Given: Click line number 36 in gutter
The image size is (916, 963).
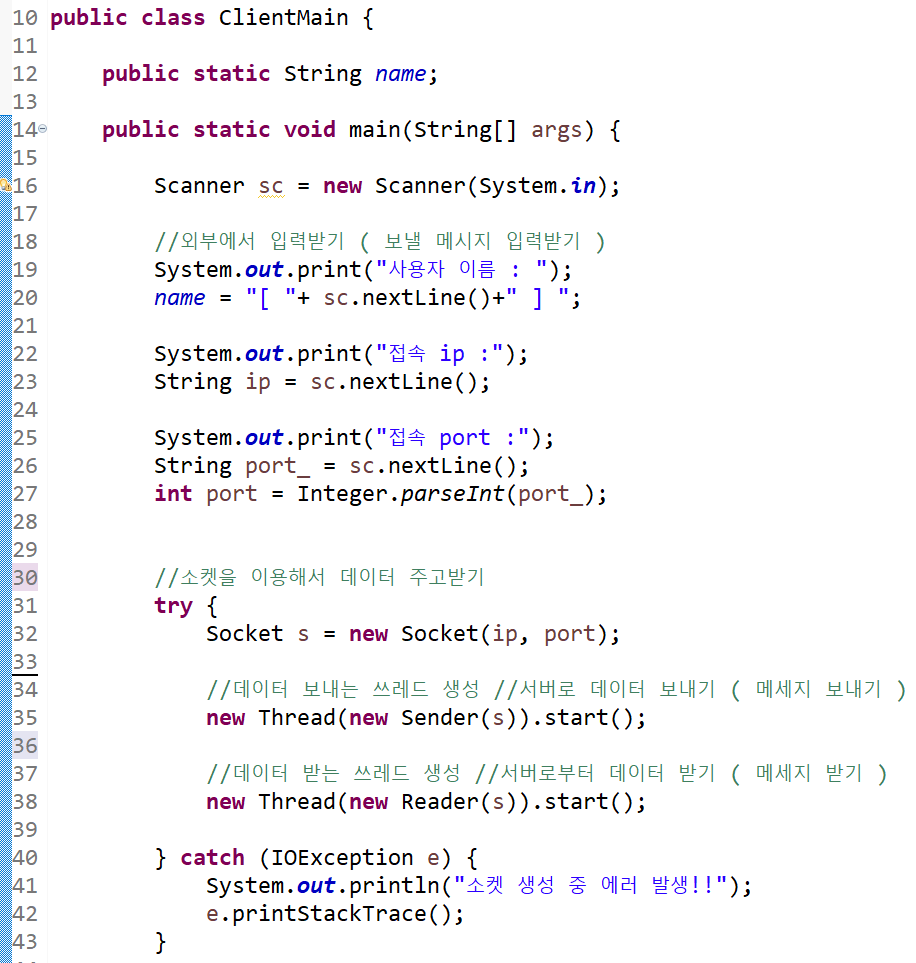Looking at the screenshot, I should (x=25, y=746).
